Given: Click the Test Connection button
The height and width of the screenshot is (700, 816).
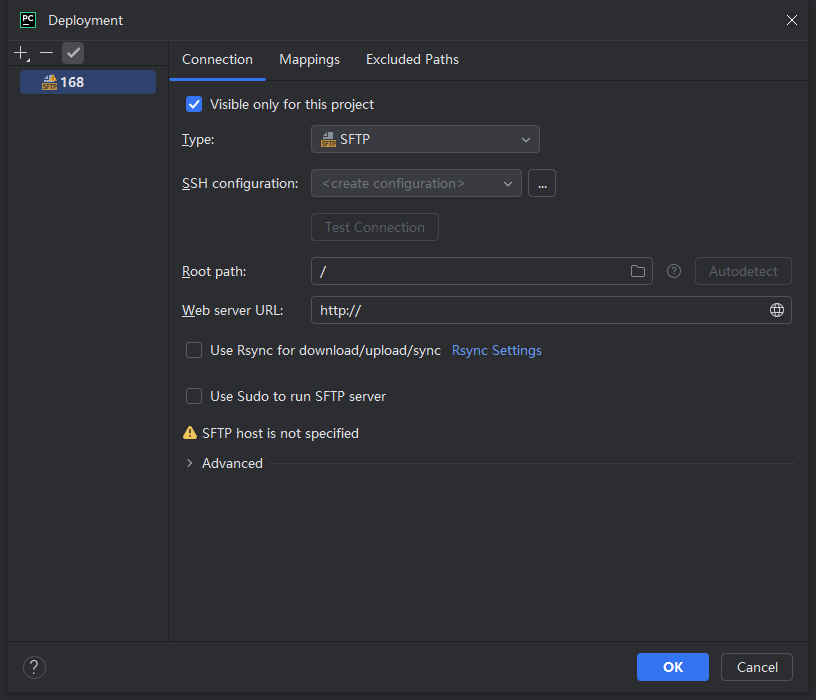Looking at the screenshot, I should tap(375, 227).
